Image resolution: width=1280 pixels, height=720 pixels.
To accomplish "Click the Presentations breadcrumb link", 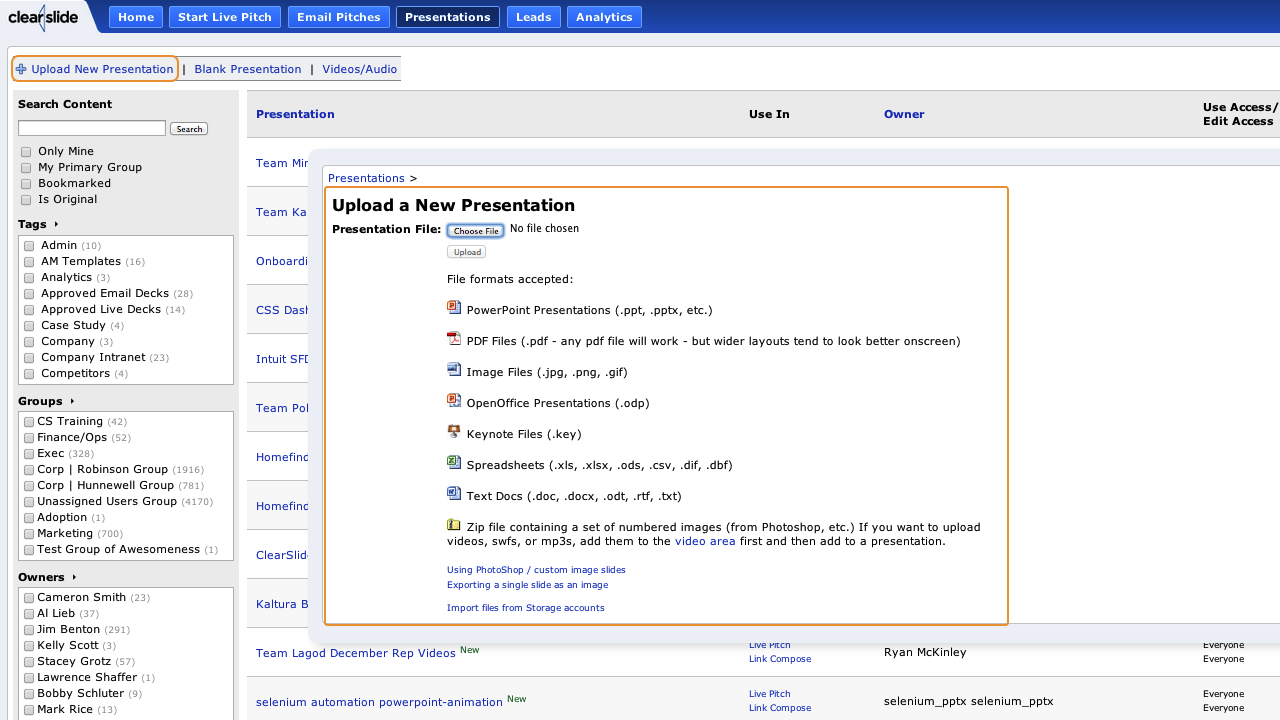I will pos(366,178).
